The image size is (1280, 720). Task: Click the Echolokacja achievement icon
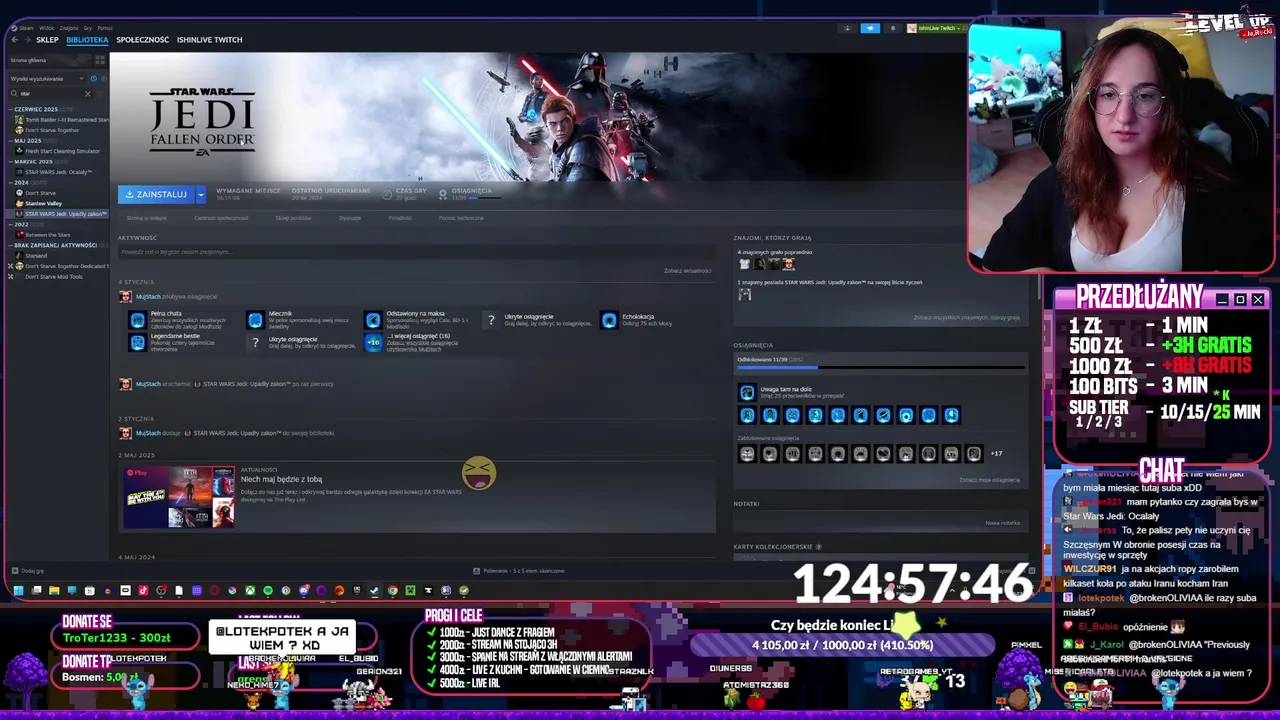pos(609,320)
